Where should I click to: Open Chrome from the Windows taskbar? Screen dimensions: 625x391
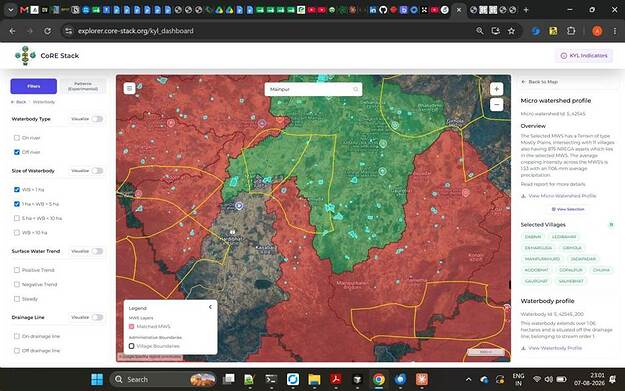pyautogui.click(x=379, y=379)
